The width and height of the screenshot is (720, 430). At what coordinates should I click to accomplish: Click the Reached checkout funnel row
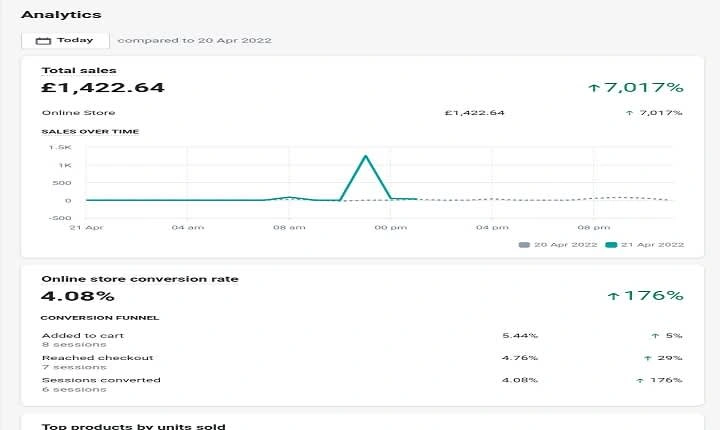click(362, 362)
